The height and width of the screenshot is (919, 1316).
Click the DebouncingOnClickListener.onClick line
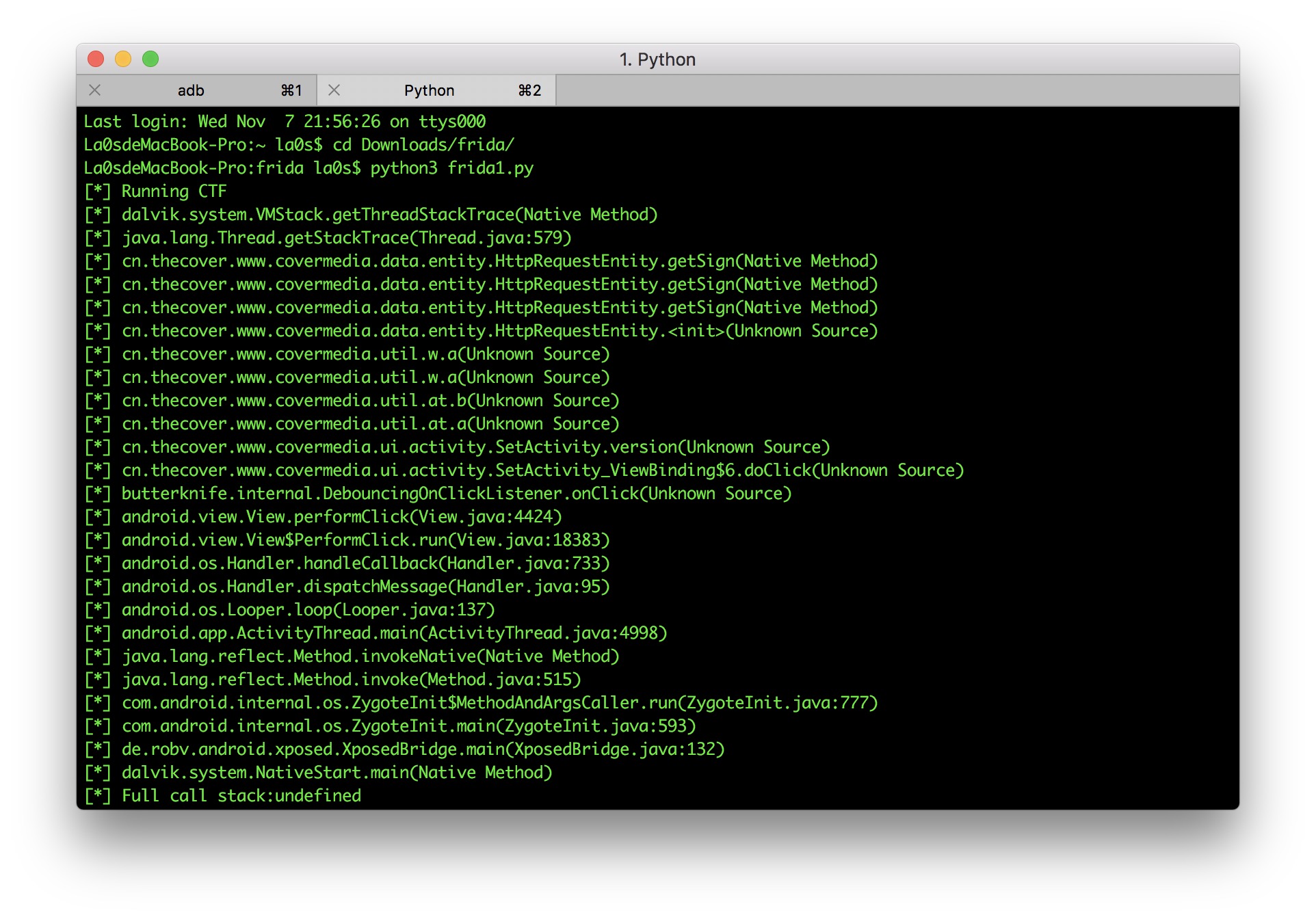[456, 494]
